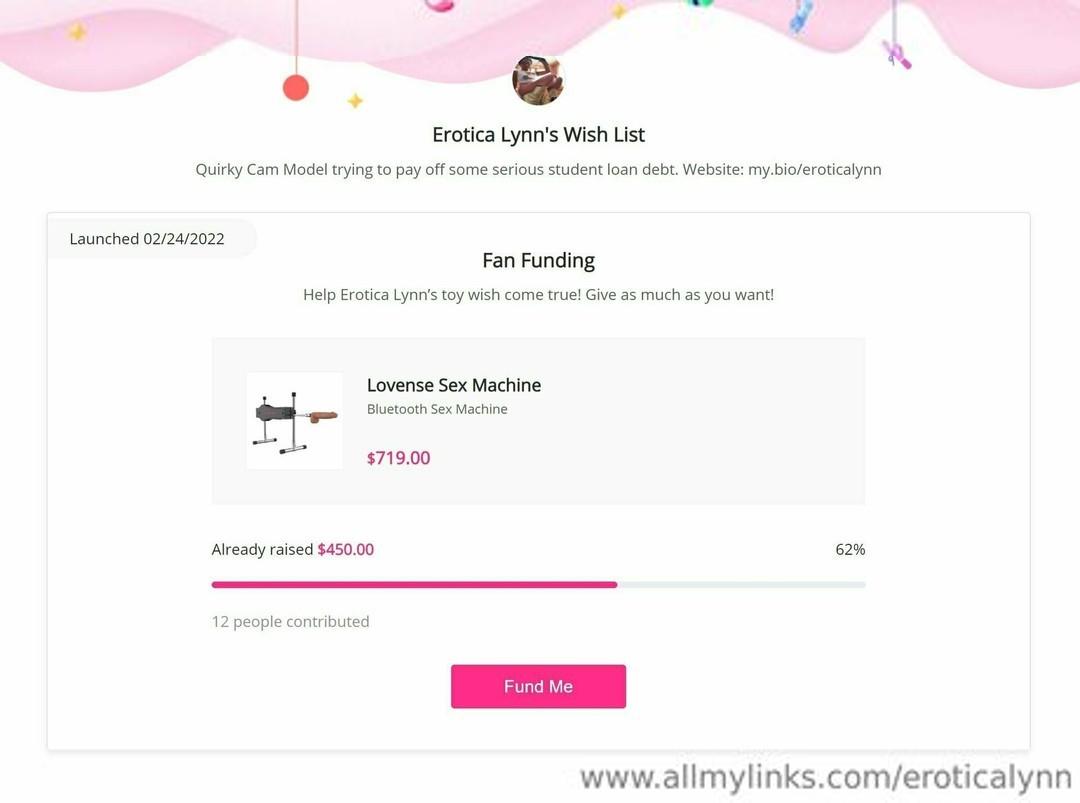Click the pink funding progress bar
This screenshot has height=803, width=1080.
(538, 585)
